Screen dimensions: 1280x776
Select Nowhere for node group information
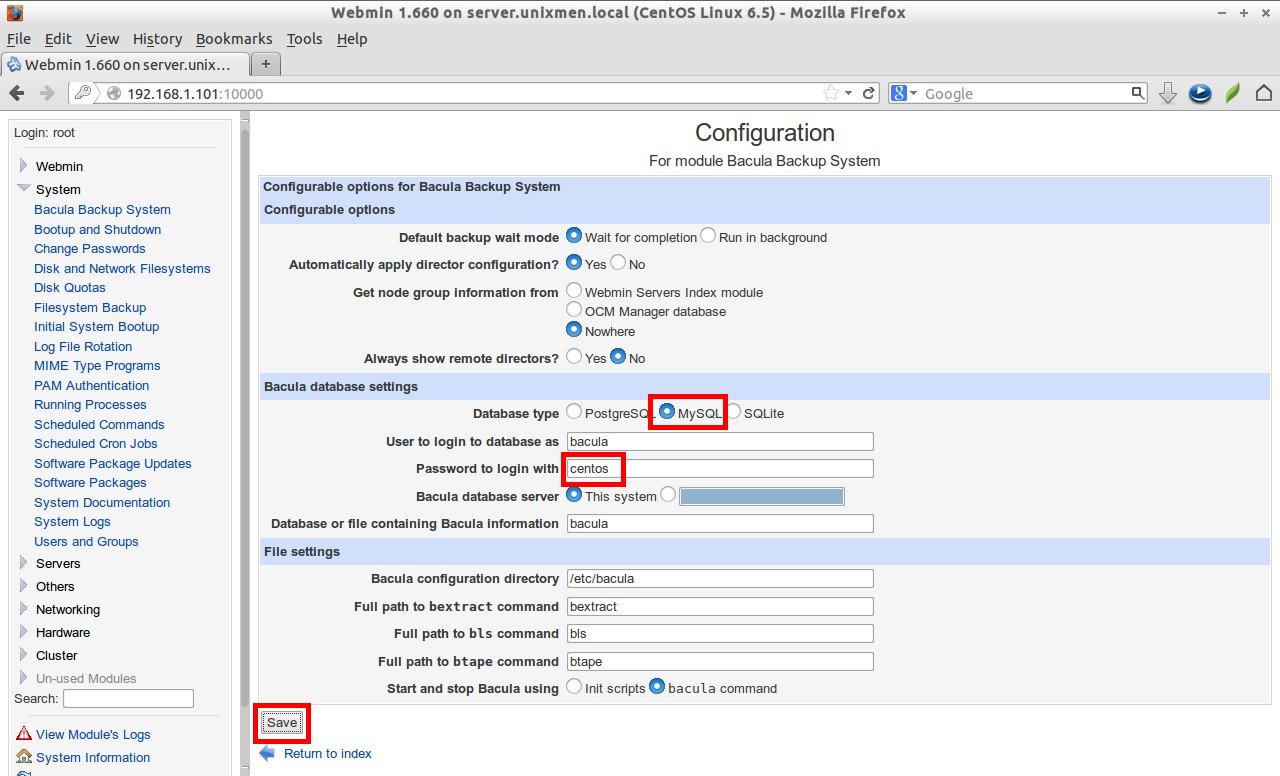coord(574,329)
